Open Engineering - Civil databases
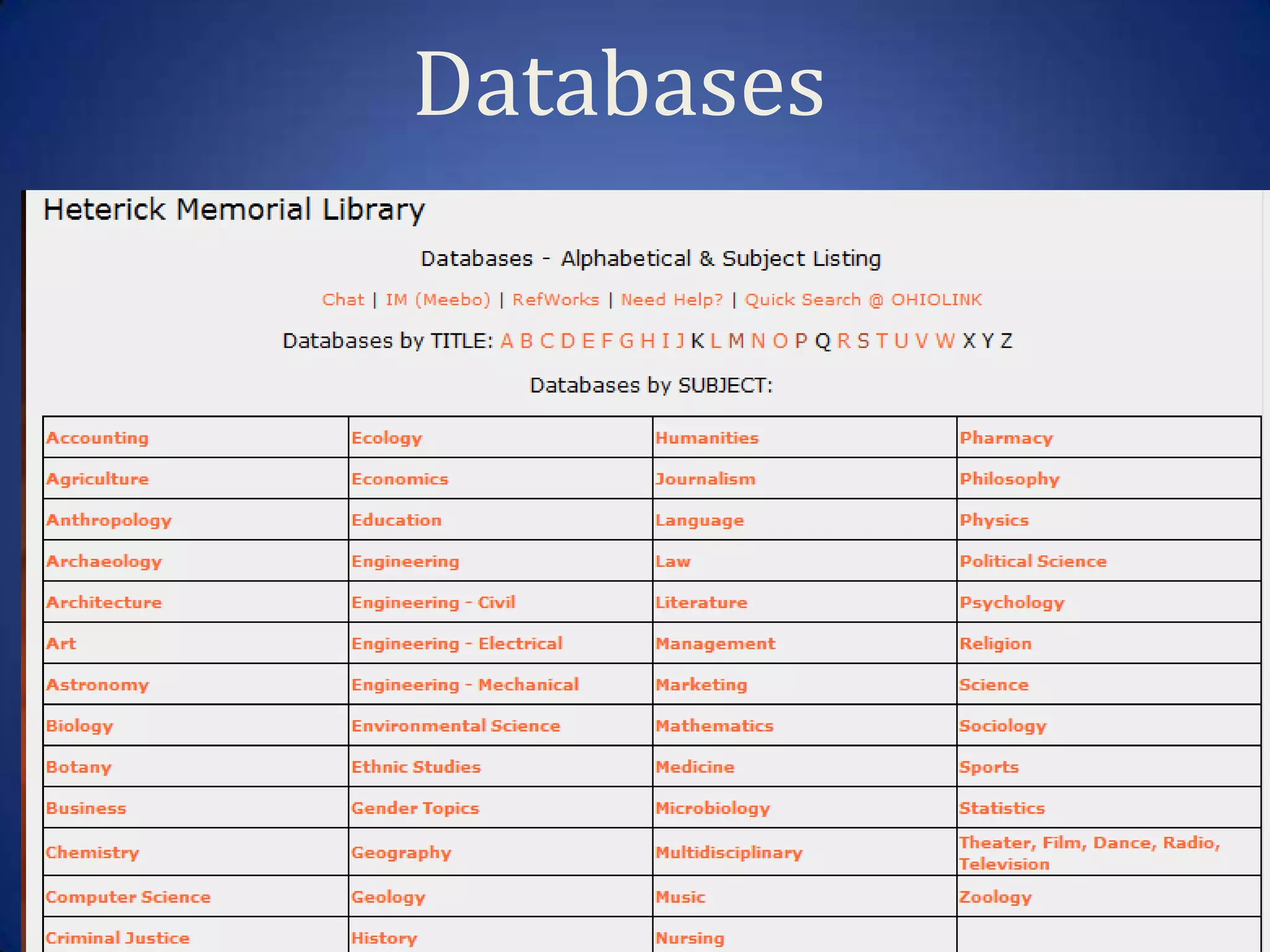This screenshot has width=1270, height=952. coord(433,602)
